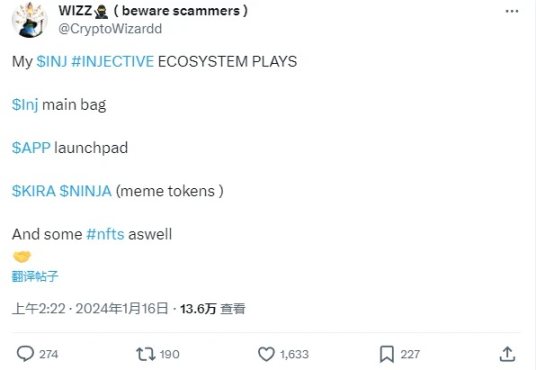Click the reply speech bubble icon
The width and height of the screenshot is (536, 370).
[25, 354]
